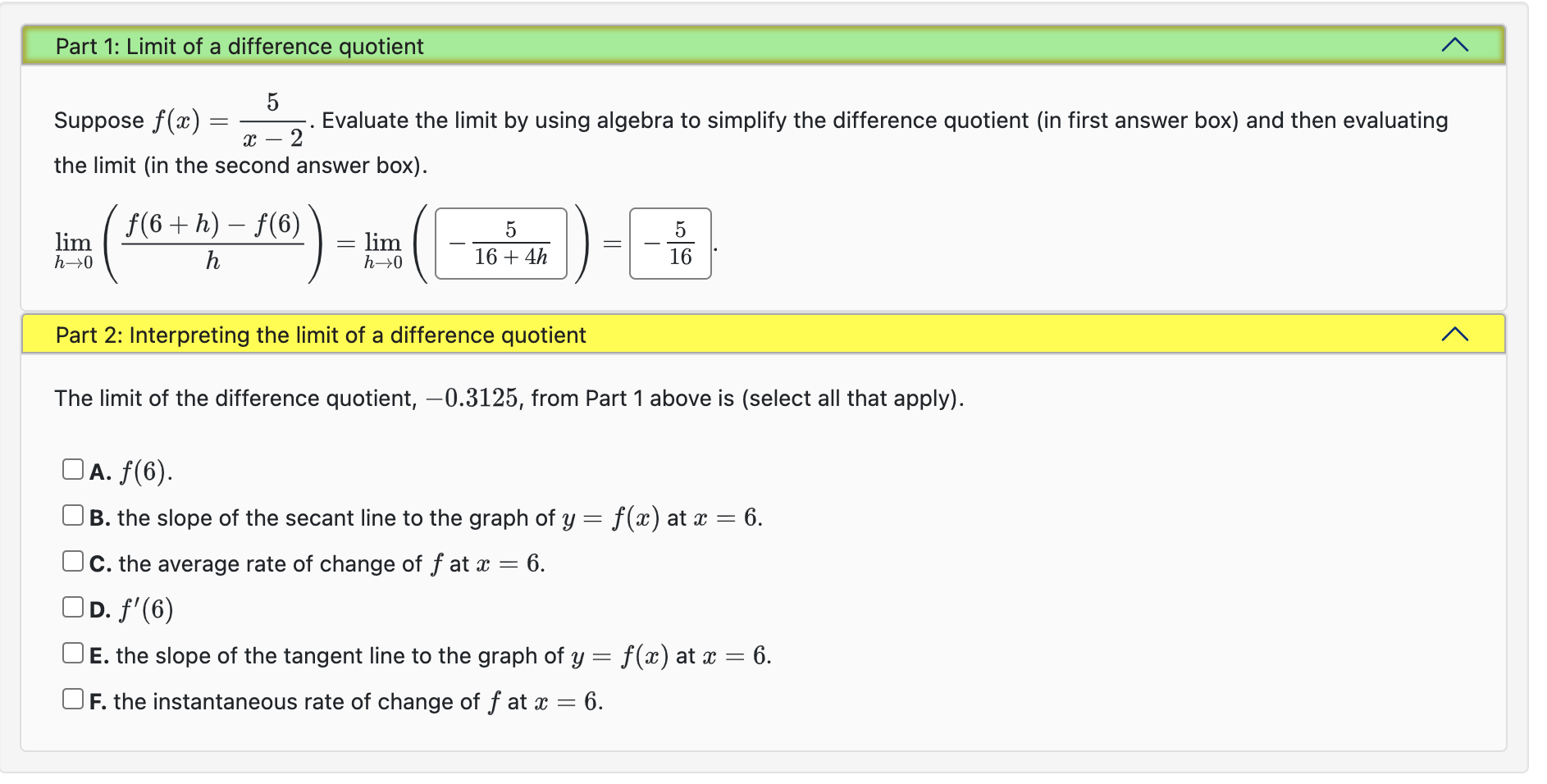
Task: Check option F, instantaneous rate of change
Action: (x=72, y=699)
